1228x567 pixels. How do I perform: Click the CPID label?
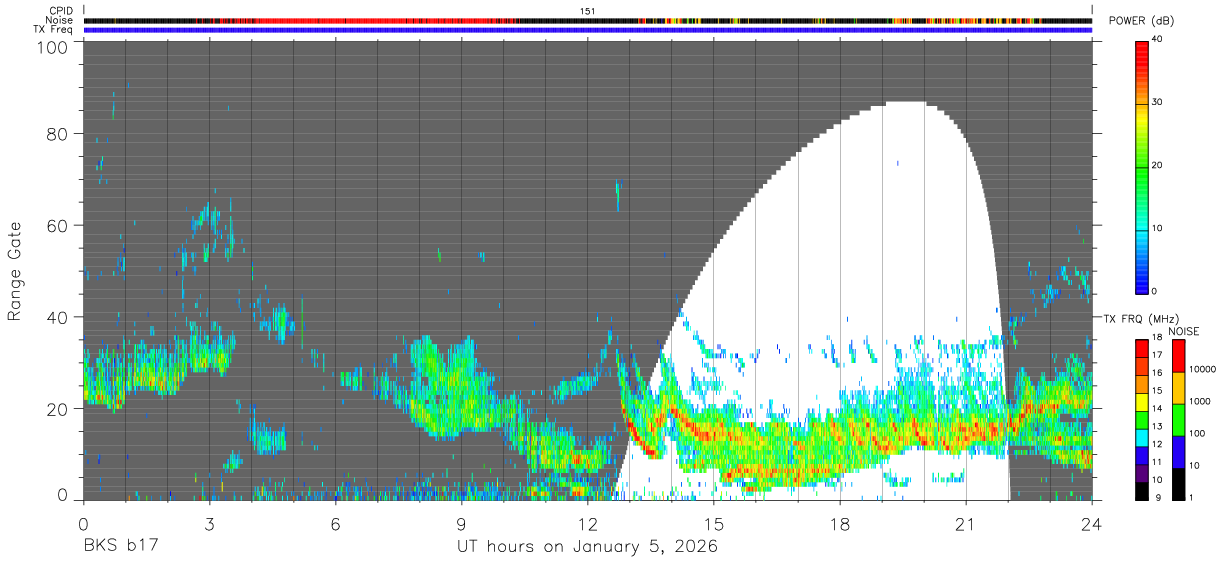[x=63, y=11]
